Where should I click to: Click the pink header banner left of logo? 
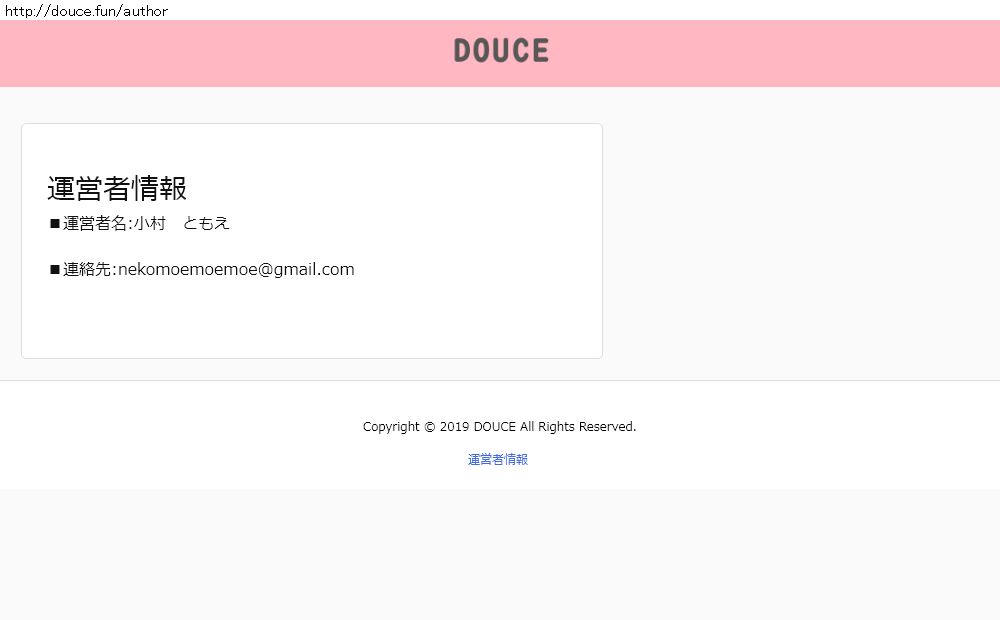(223, 54)
